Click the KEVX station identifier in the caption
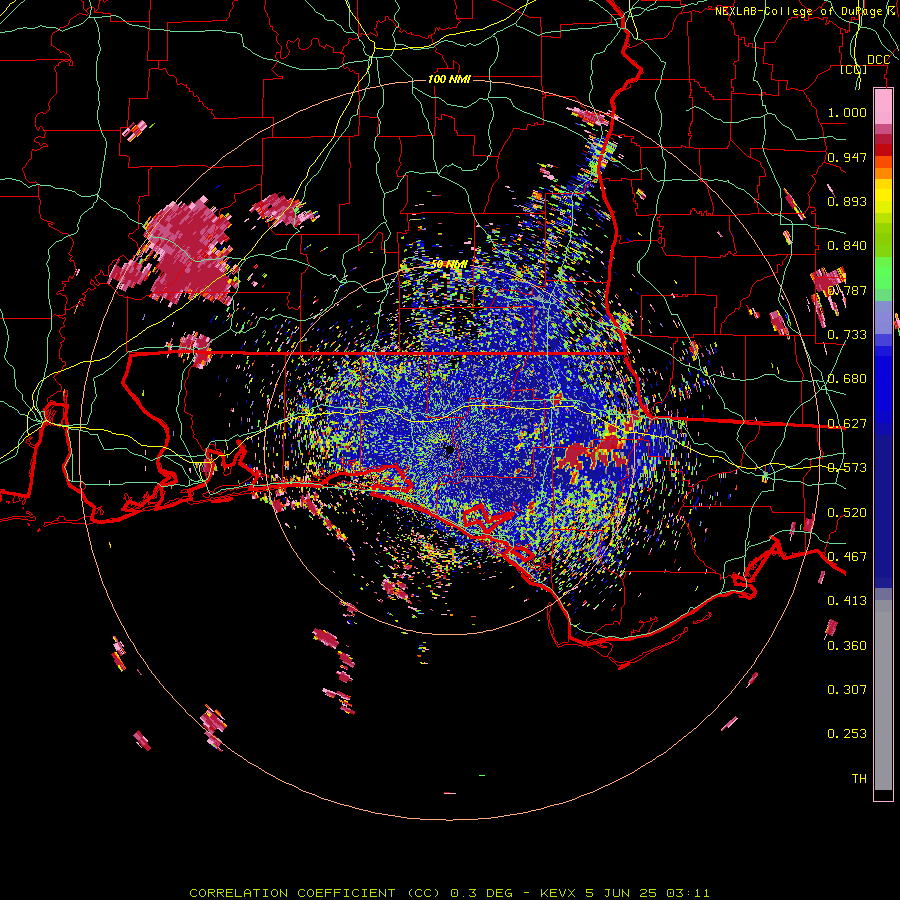 pyautogui.click(x=560, y=893)
